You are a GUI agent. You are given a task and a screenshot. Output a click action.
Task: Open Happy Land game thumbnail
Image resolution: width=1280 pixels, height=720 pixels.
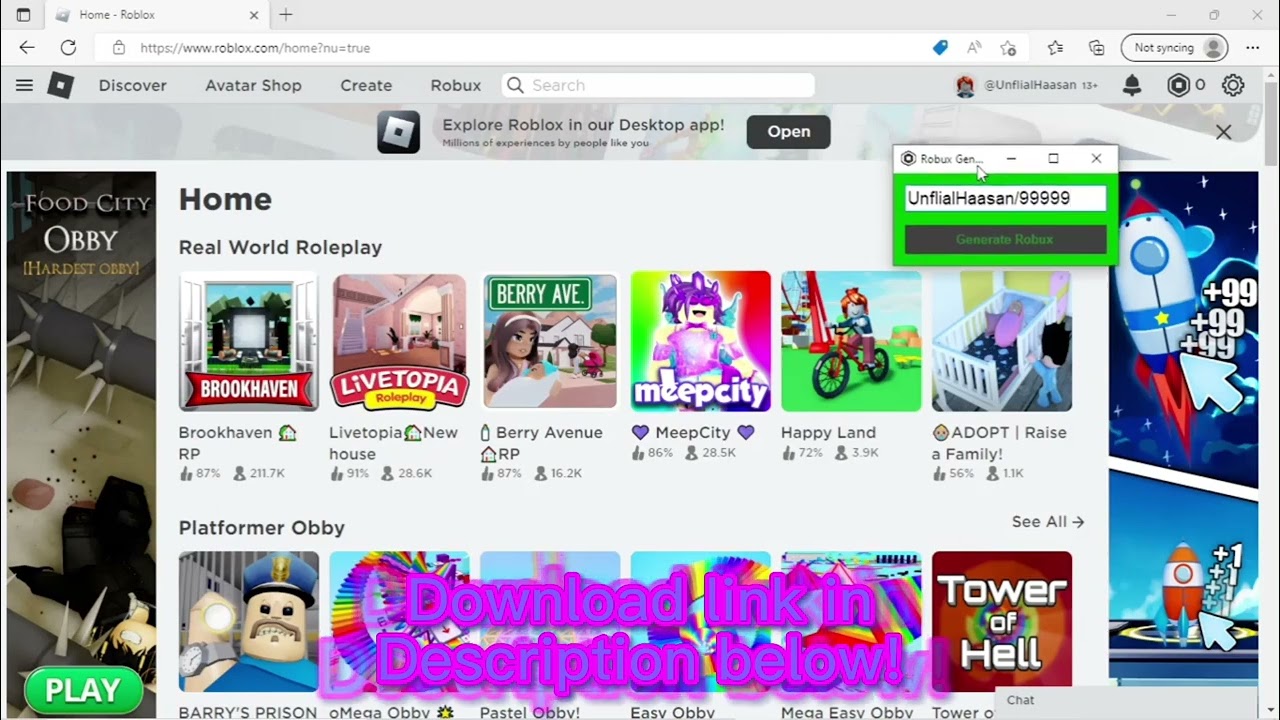pos(851,341)
